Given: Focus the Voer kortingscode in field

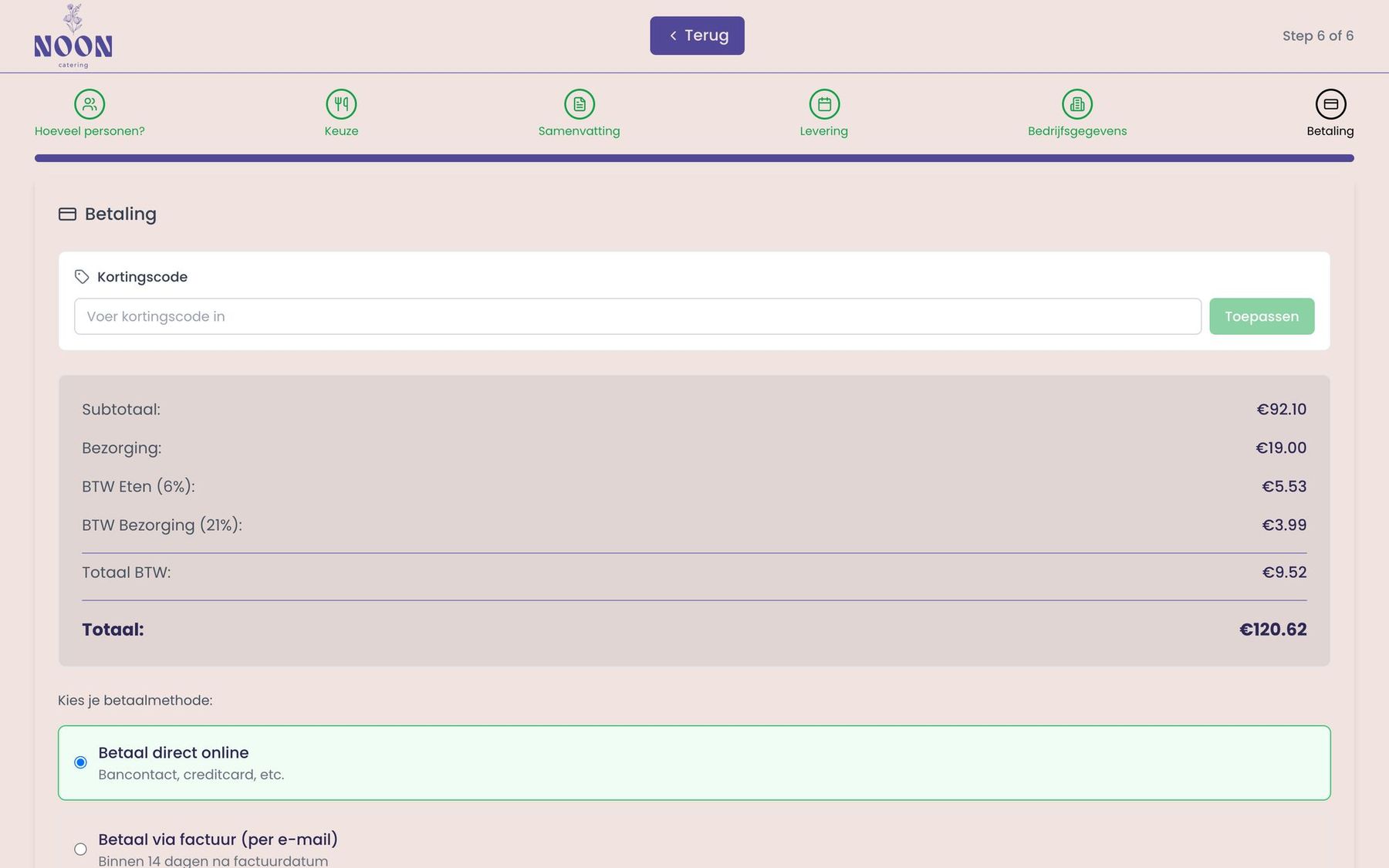Looking at the screenshot, I should 637,316.
